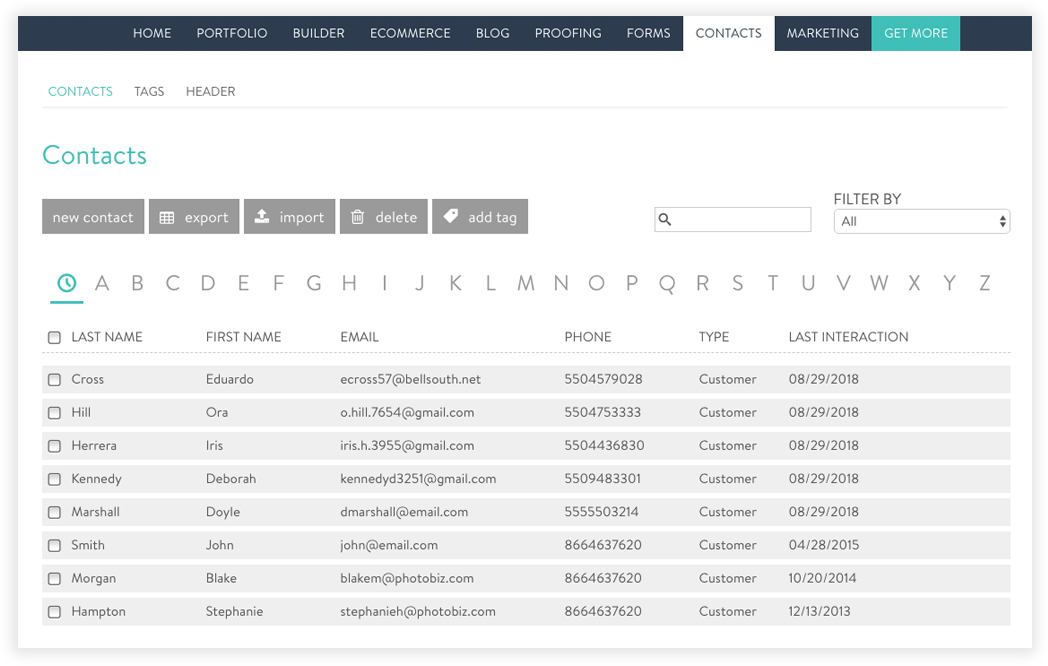Click email dmarshall@email.com
1048x666 pixels.
click(x=404, y=512)
